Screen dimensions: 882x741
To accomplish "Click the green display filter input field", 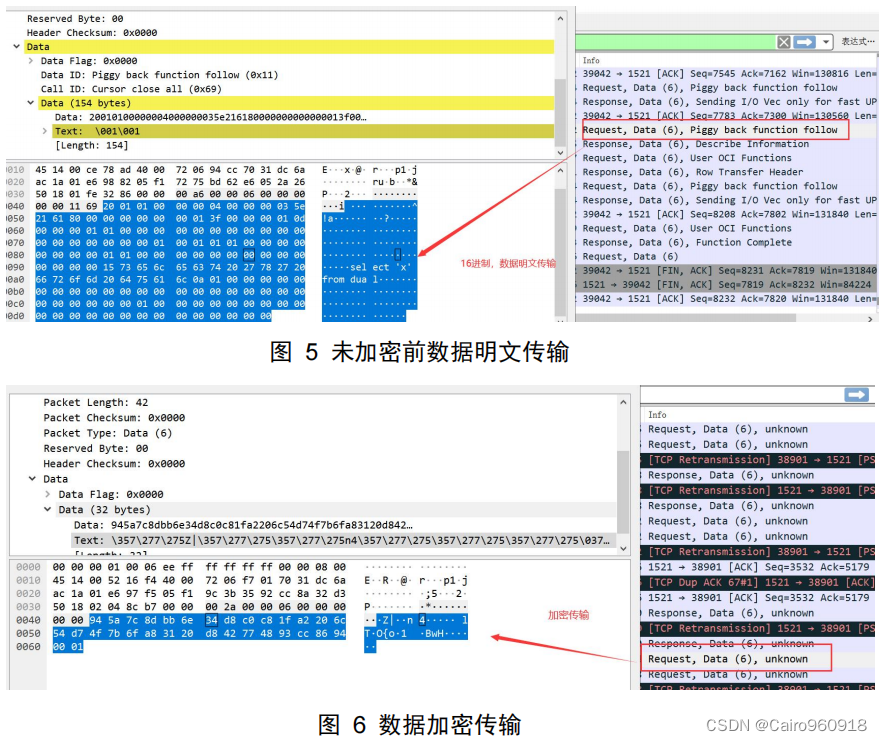I will click(x=676, y=42).
